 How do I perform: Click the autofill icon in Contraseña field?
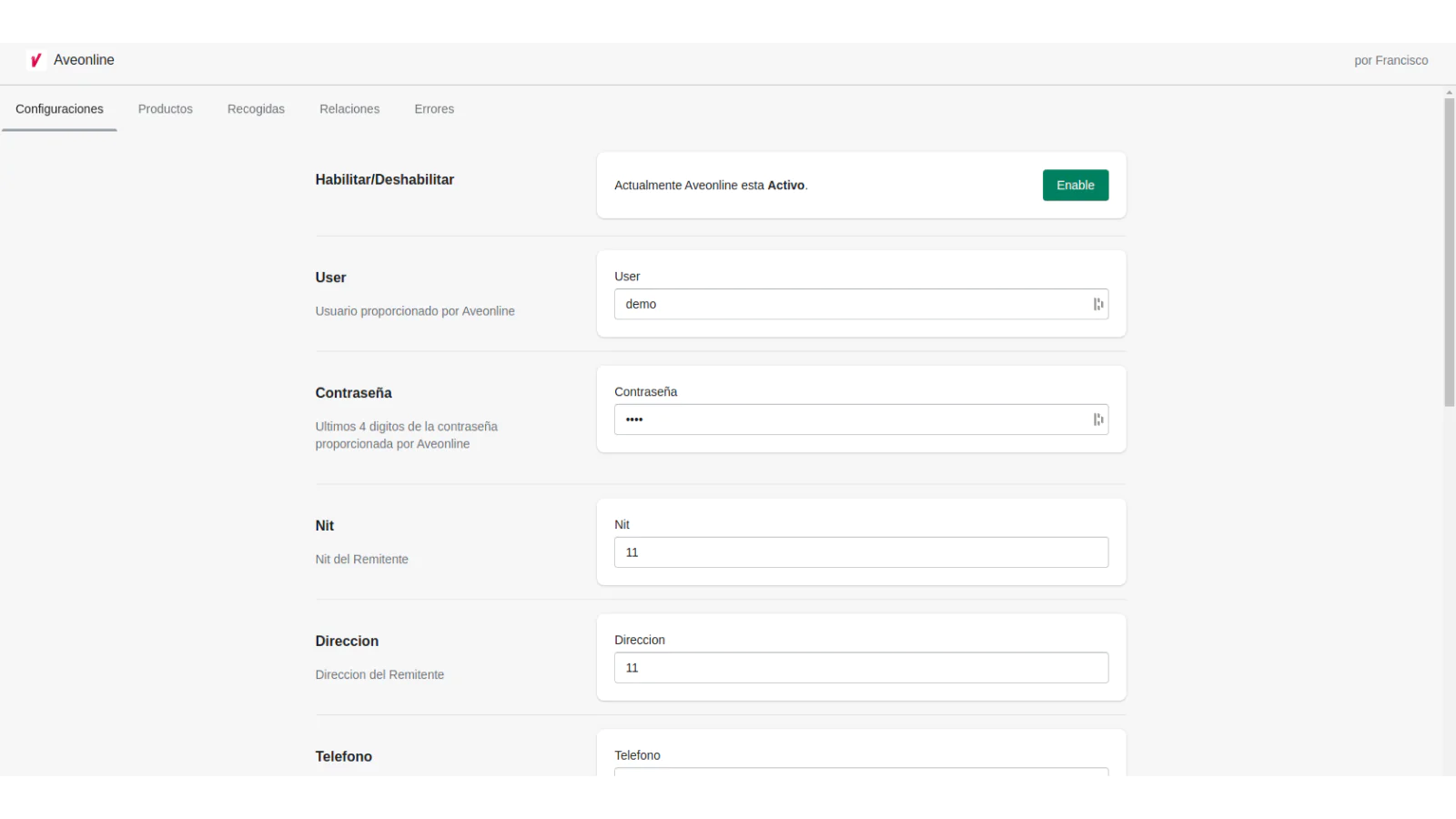[1097, 420]
